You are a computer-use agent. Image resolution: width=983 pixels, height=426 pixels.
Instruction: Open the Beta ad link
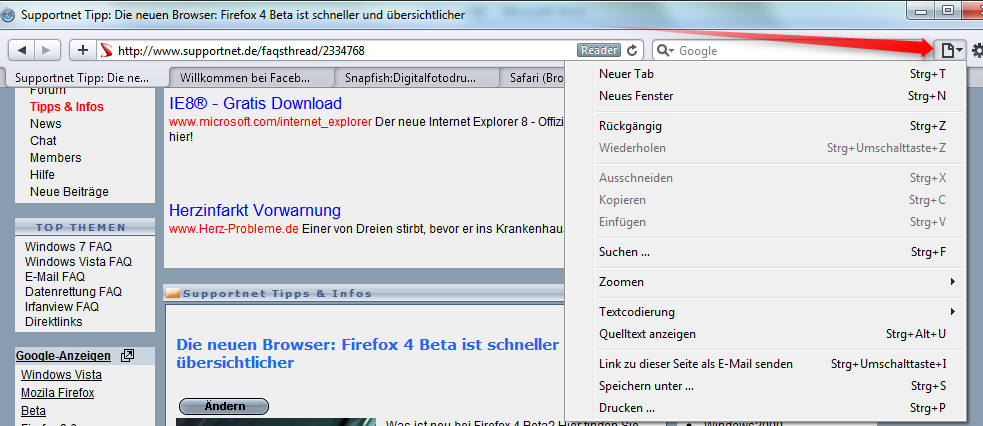click(x=33, y=411)
